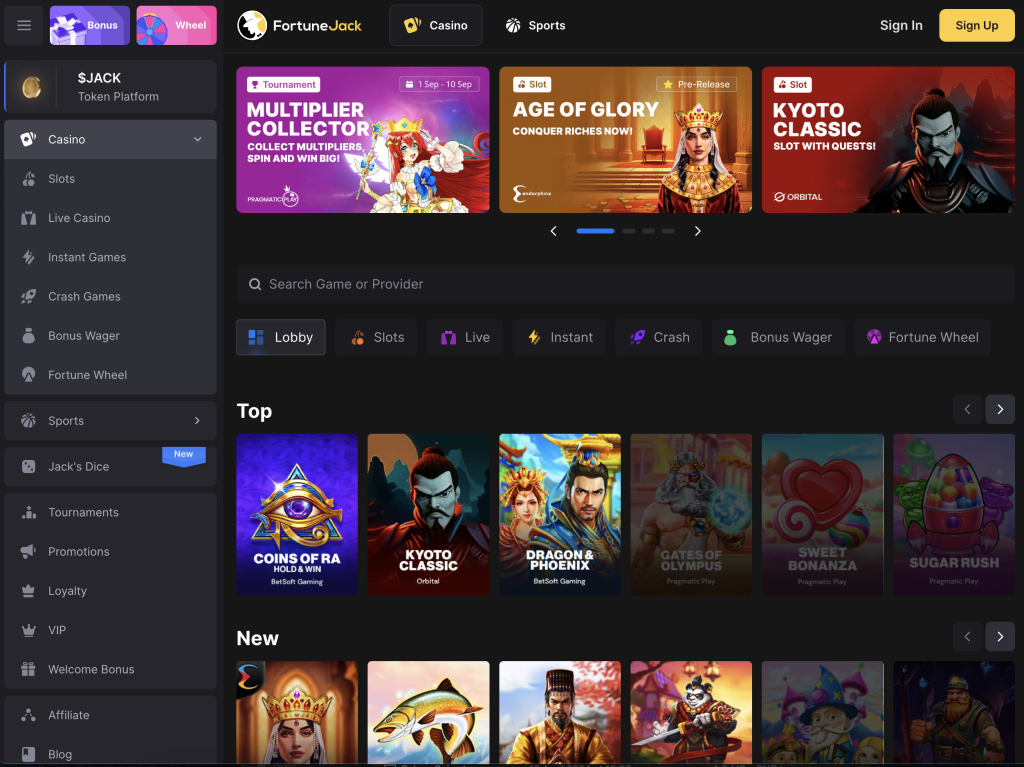Viewport: 1024px width, 767px height.
Task: Select the Crash category tab
Action: (x=659, y=337)
